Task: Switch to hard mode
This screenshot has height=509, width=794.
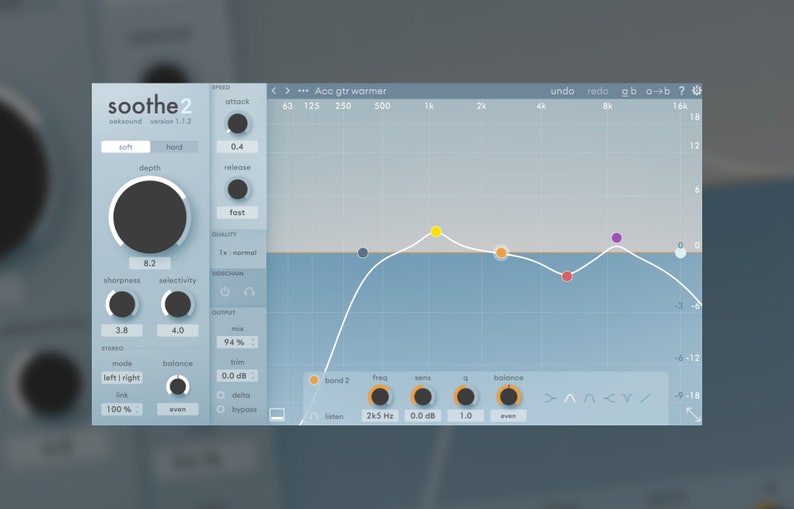Action: click(174, 147)
